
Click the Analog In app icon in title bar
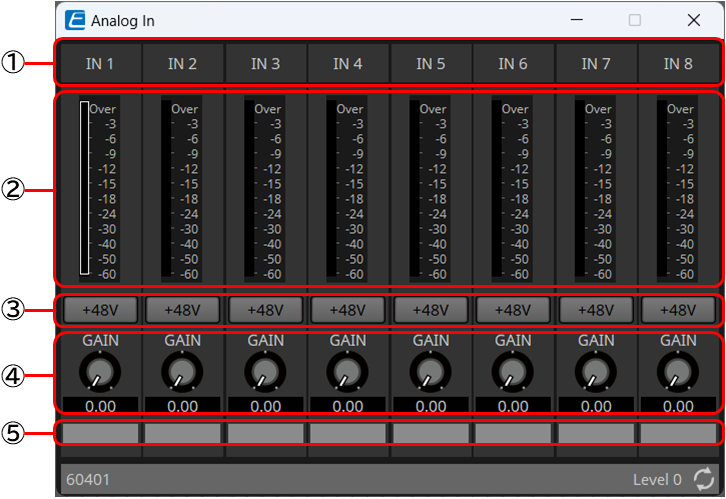[x=75, y=20]
